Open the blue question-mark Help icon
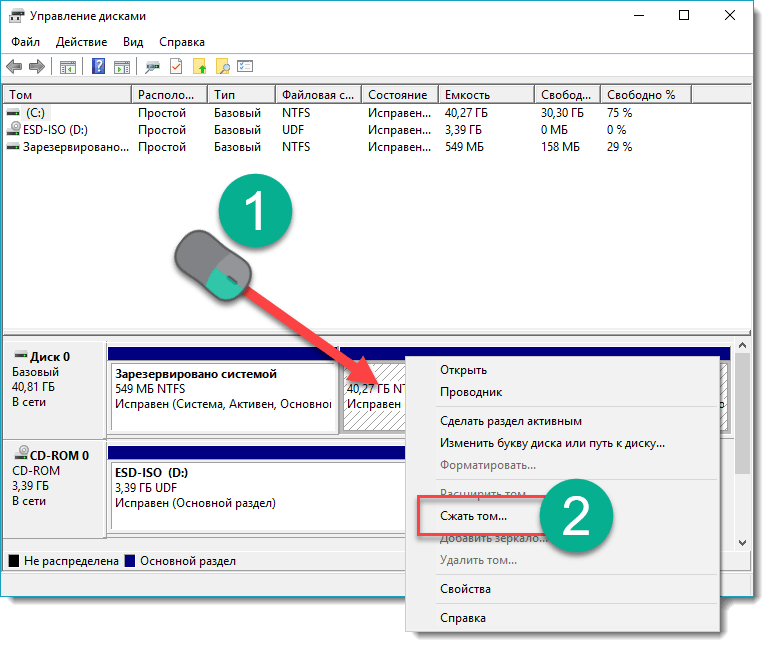This screenshot has width=769, height=647. 99,66
